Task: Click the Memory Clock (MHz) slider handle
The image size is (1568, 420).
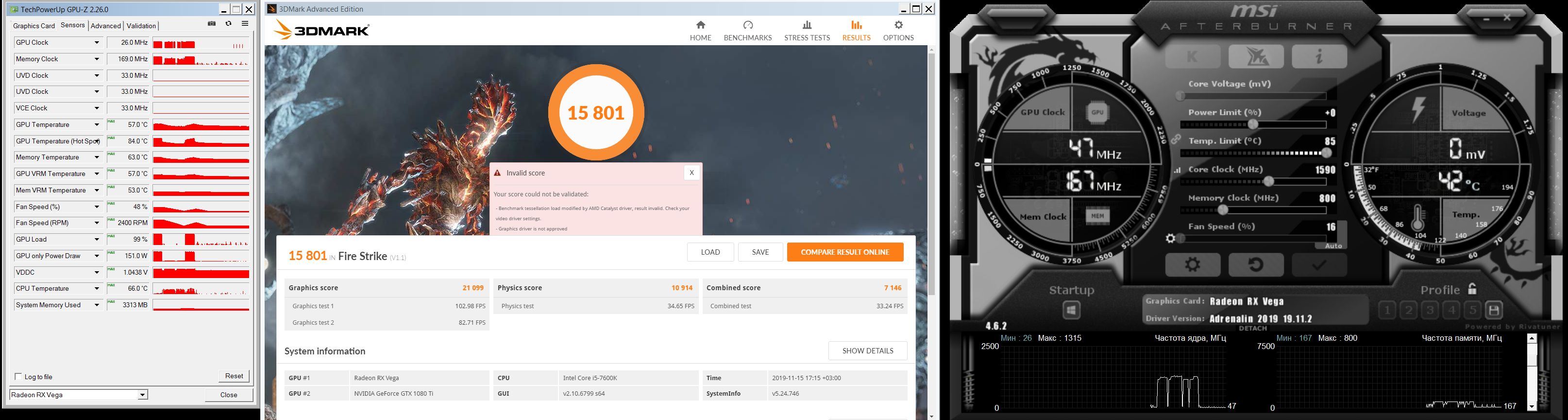Action: [1223, 210]
